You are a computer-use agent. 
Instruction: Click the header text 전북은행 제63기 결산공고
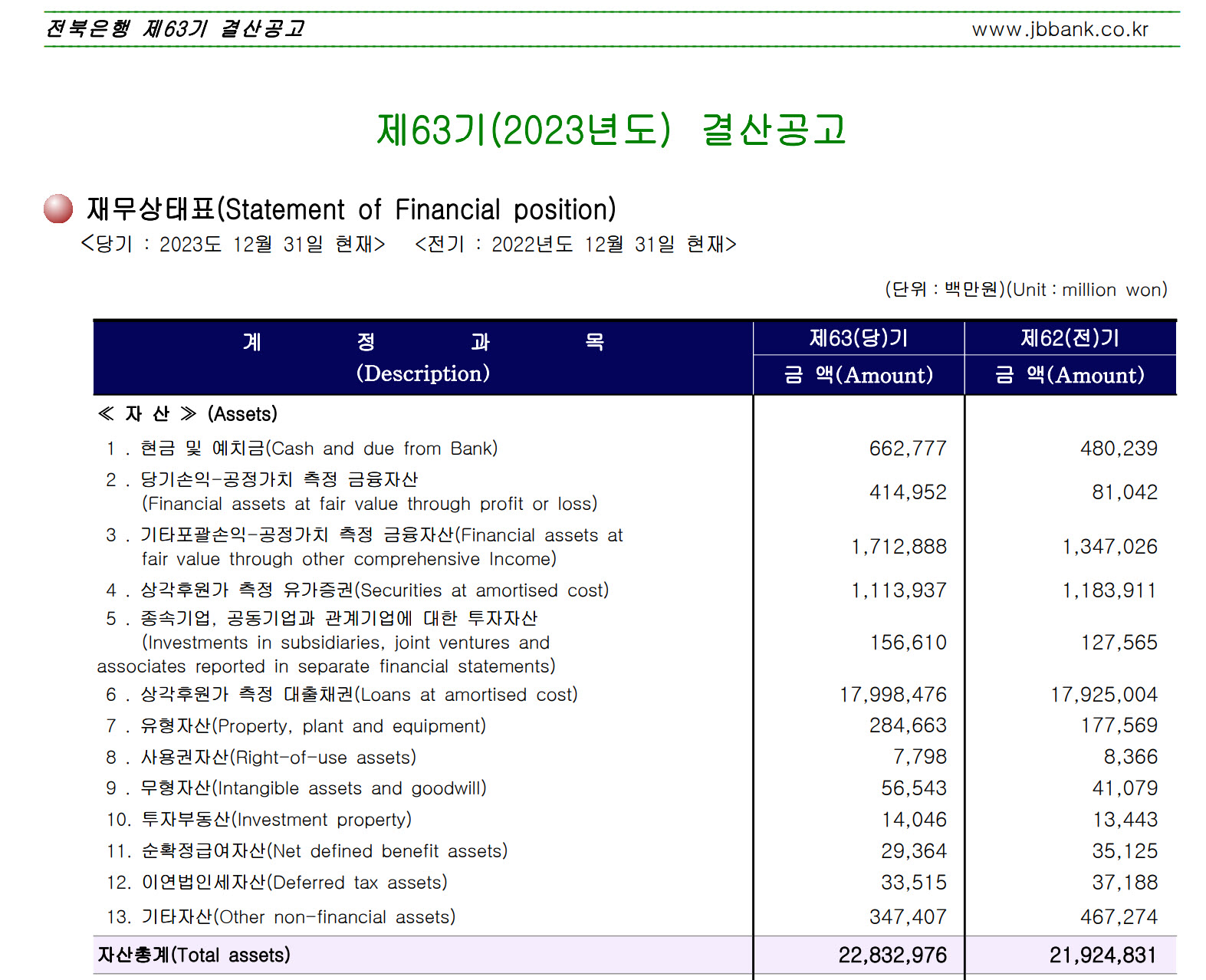coord(175,29)
